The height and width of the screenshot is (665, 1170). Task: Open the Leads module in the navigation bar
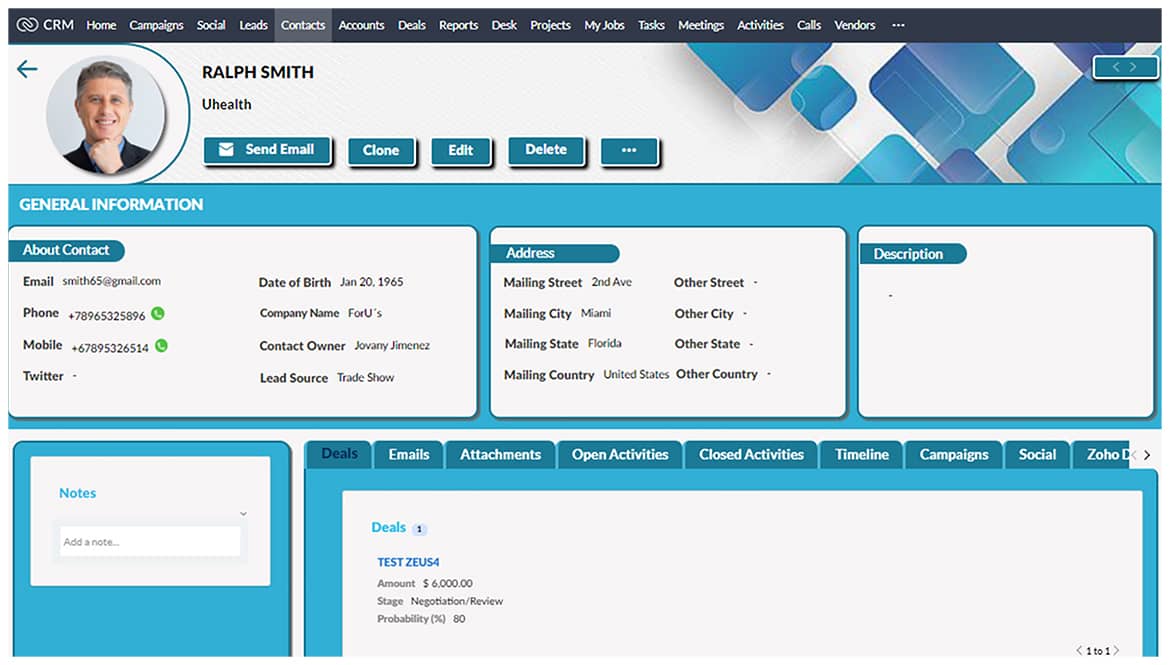click(x=253, y=25)
